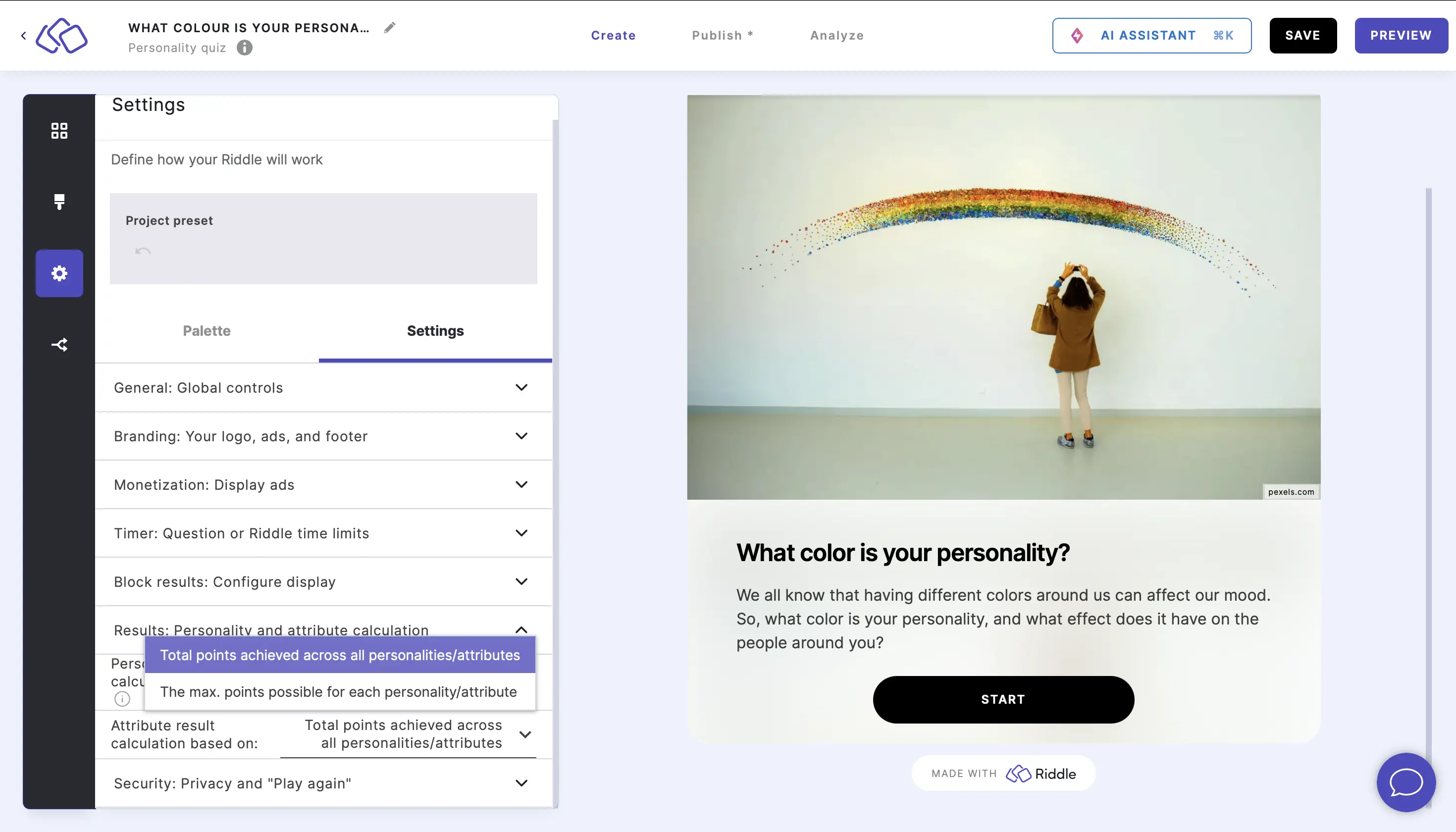Click the START button on quiz preview

tap(1003, 699)
